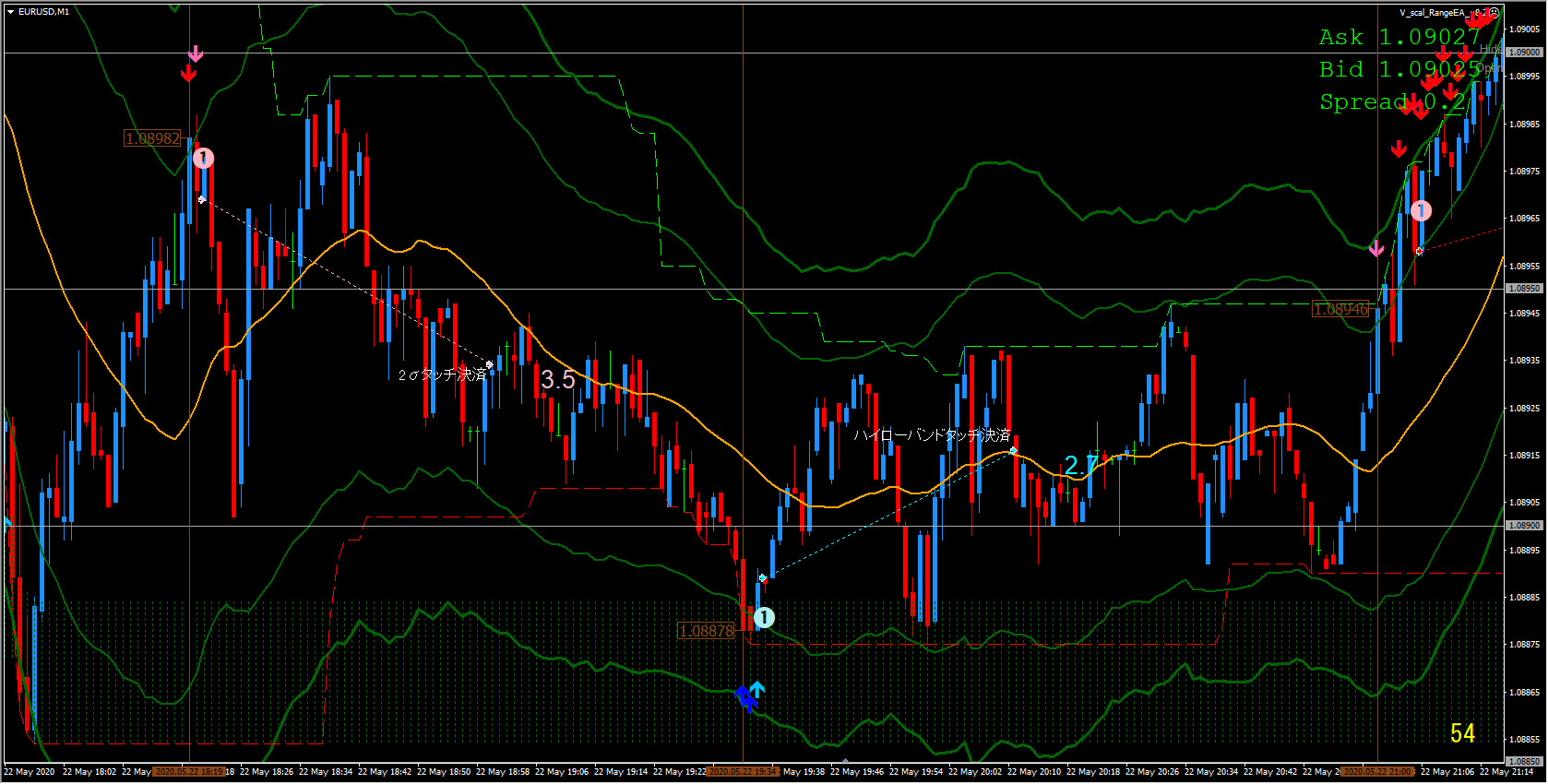Click the red down arrow above 21:00 candle
The image size is (1548, 784).
pos(1399,148)
